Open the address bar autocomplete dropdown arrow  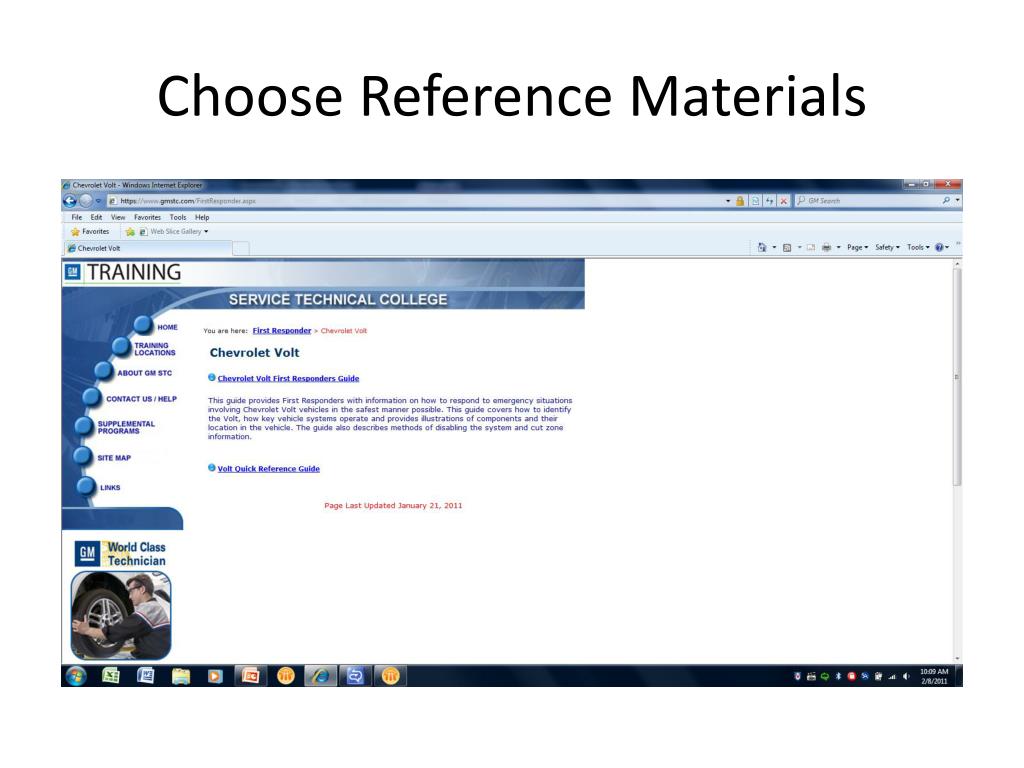(x=728, y=201)
